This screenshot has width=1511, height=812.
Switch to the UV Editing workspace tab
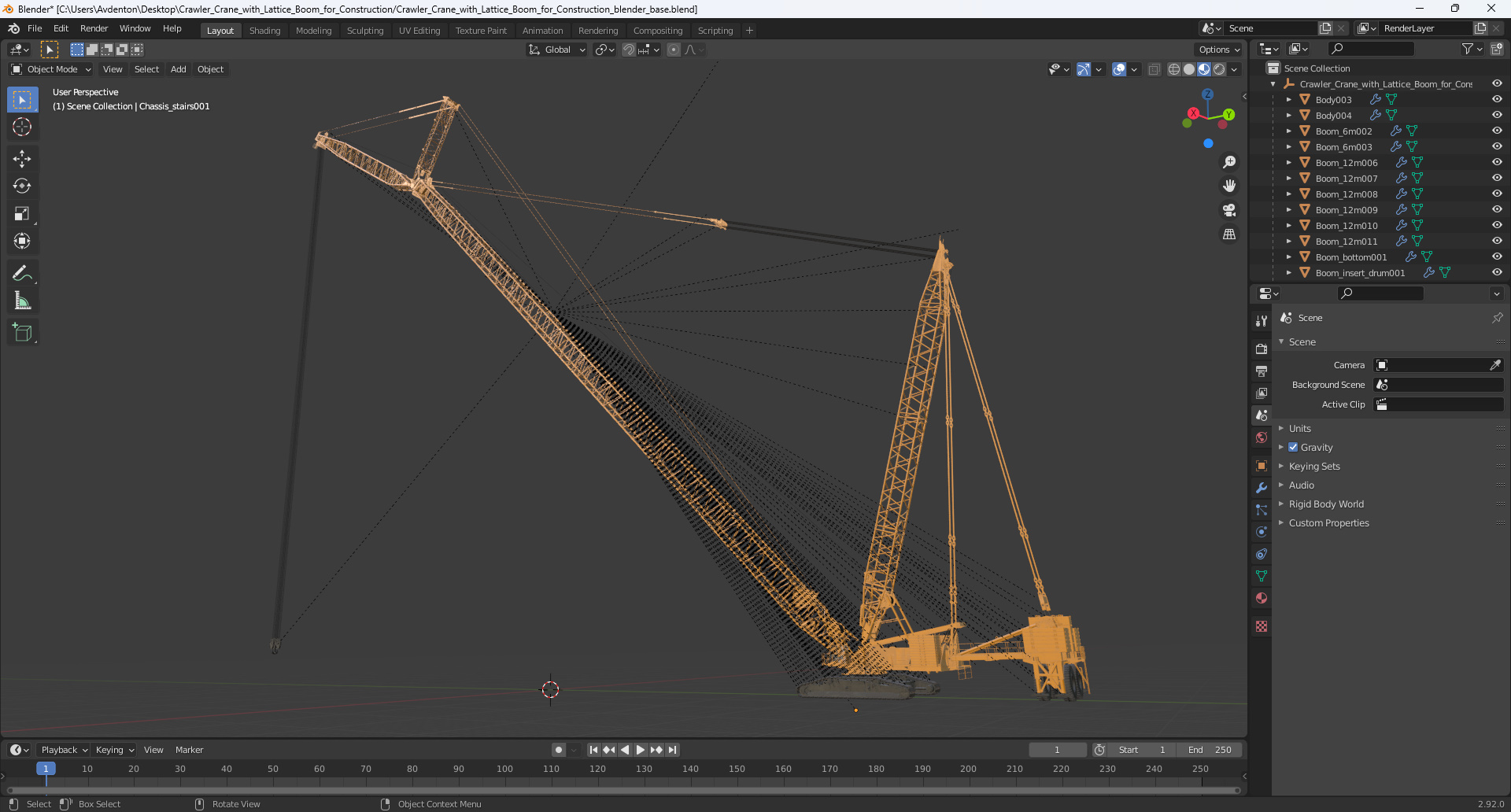click(x=419, y=31)
